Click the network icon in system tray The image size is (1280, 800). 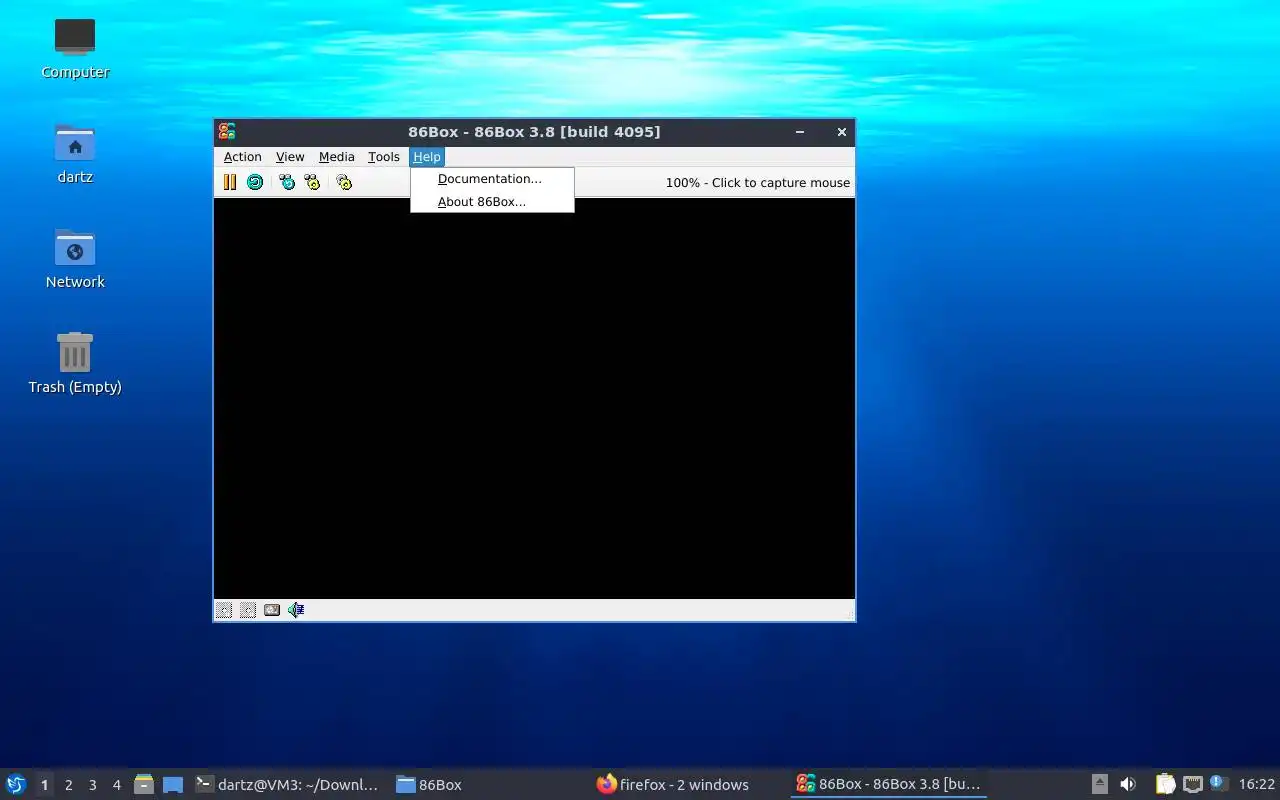click(1192, 785)
